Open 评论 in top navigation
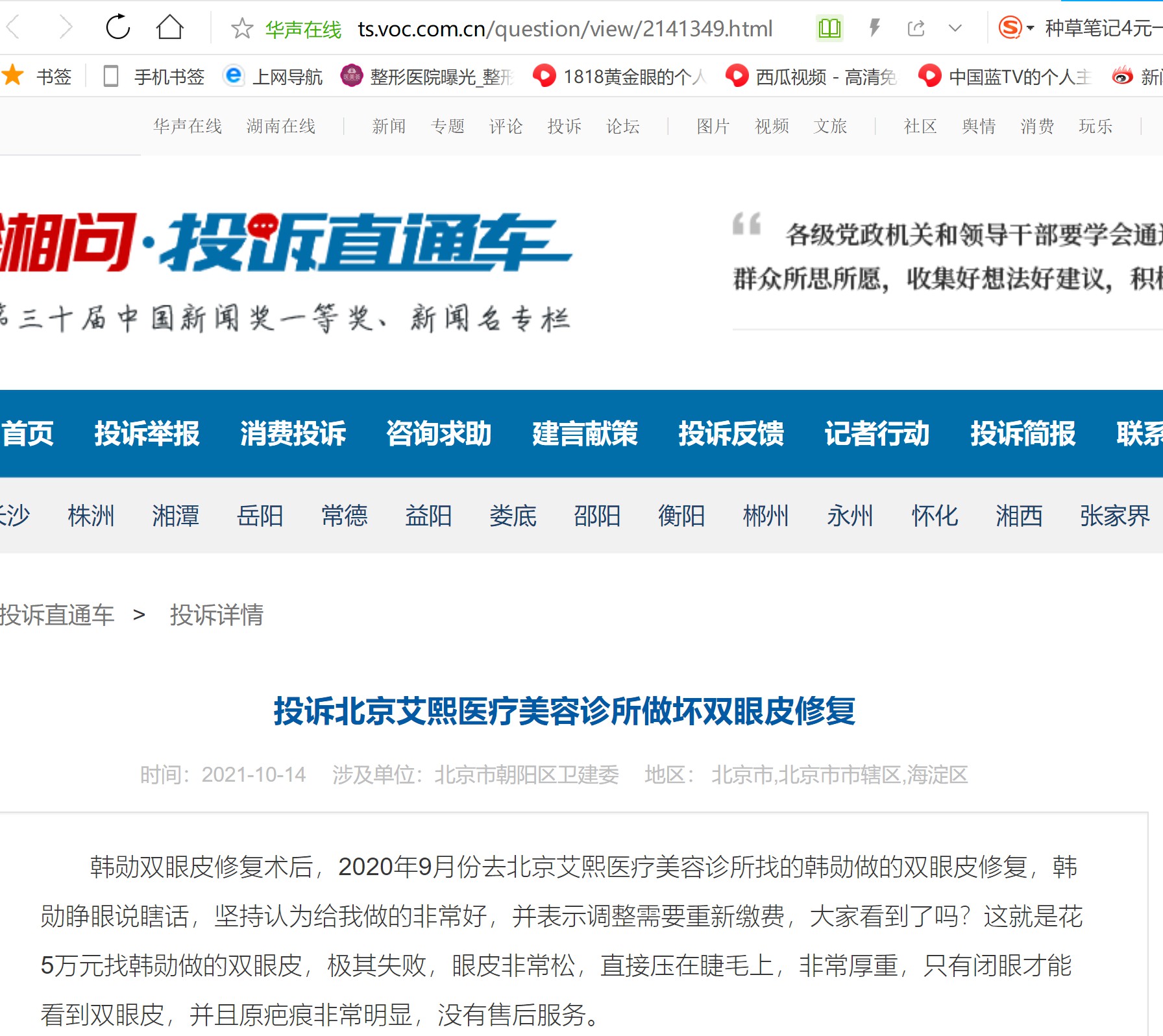1163x1036 pixels. click(506, 126)
